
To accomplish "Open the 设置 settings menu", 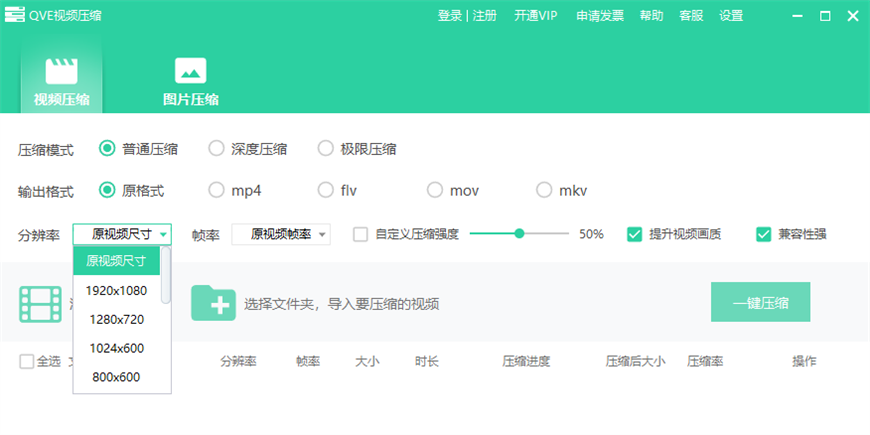I will (731, 16).
